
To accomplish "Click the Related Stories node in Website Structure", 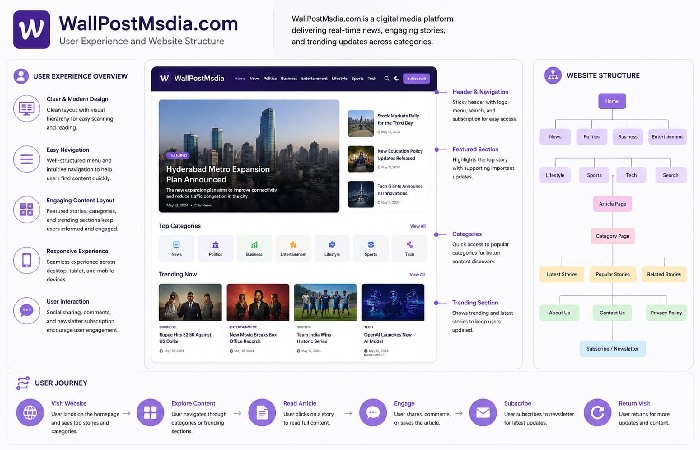I will [664, 274].
